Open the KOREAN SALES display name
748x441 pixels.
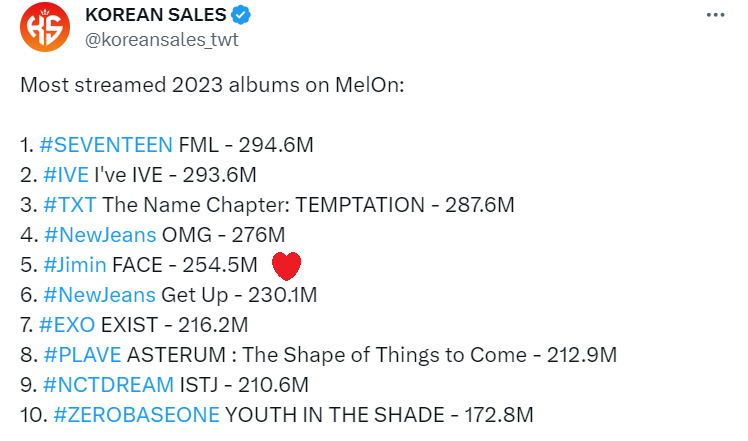pos(156,15)
